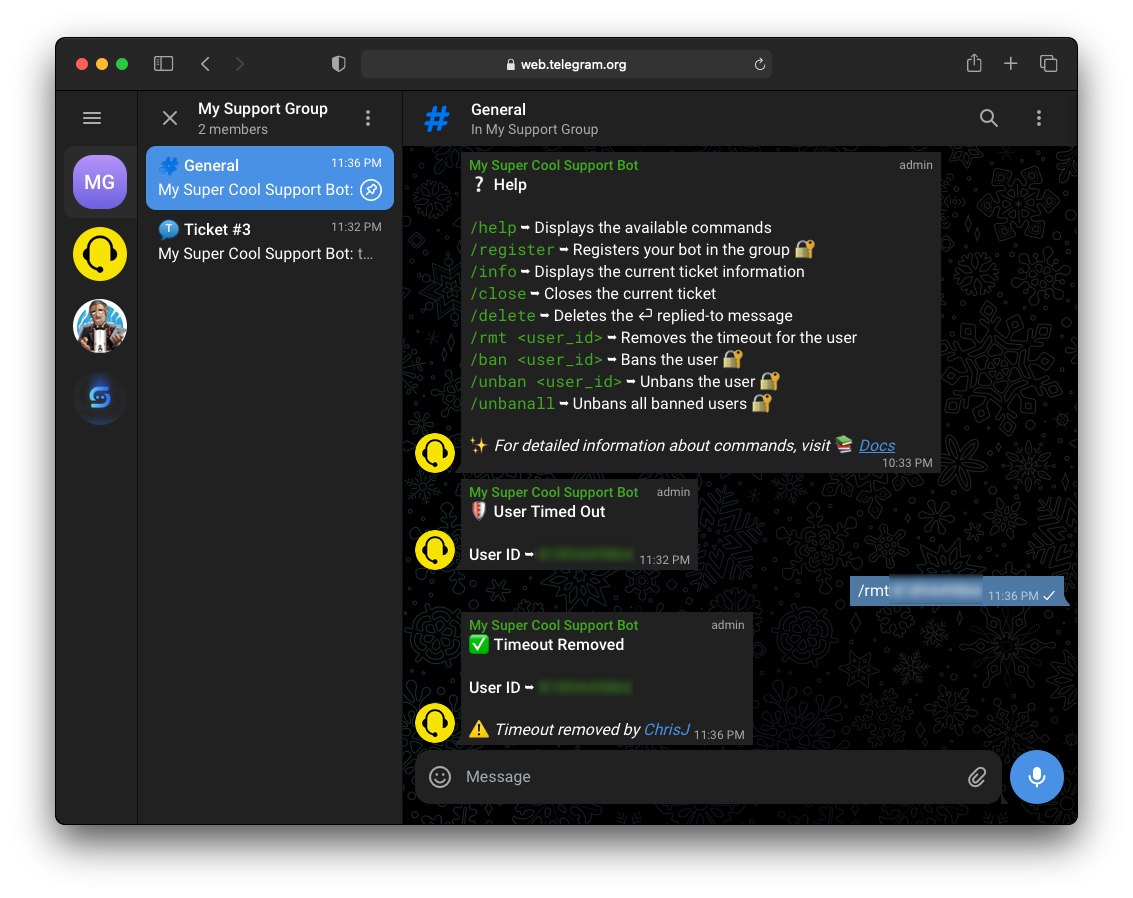Open a new Safari tab
This screenshot has height=898, width=1133.
point(1010,64)
